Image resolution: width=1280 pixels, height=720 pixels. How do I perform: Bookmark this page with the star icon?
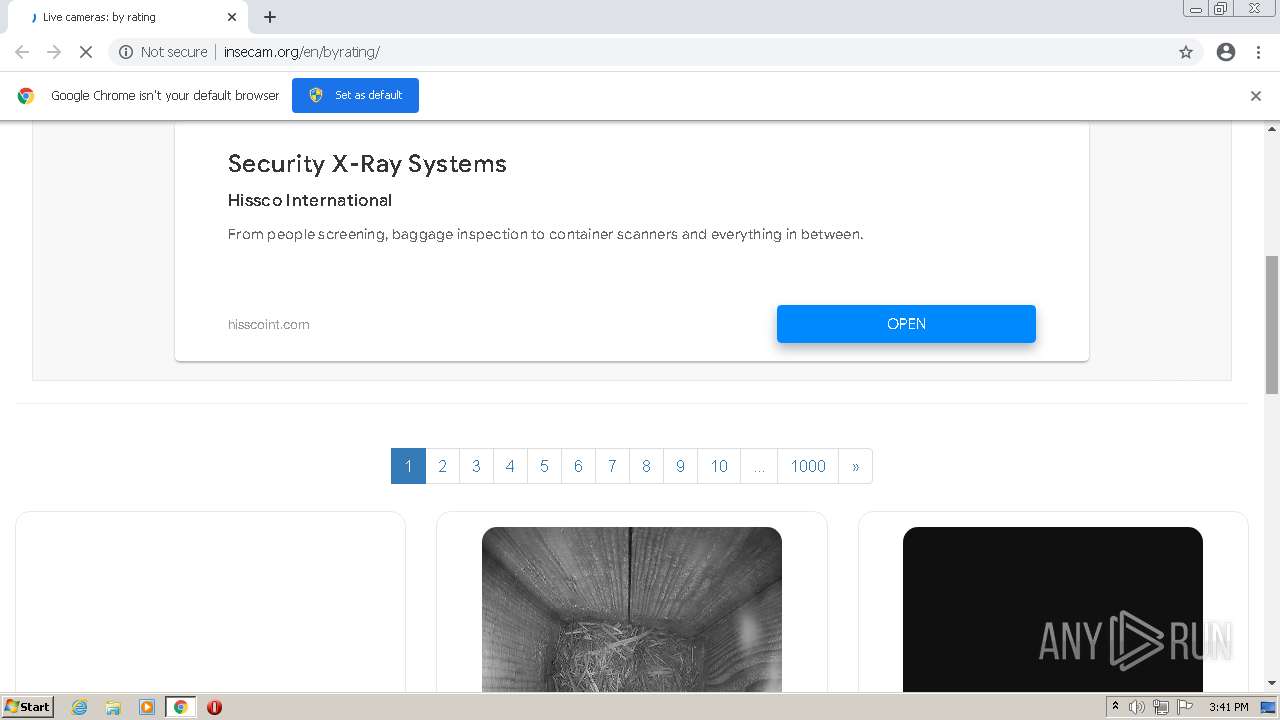tap(1186, 52)
